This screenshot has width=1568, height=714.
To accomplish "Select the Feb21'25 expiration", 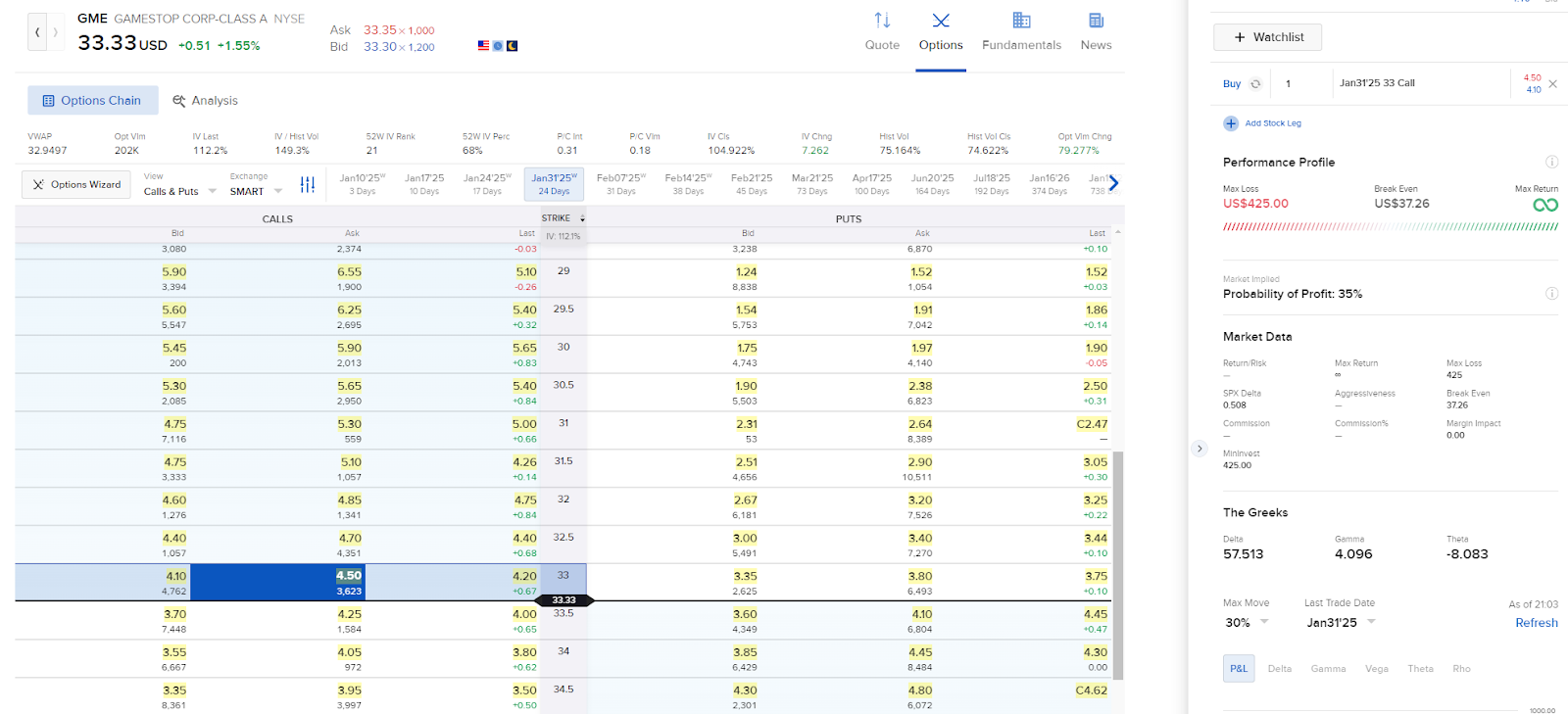I will (752, 184).
